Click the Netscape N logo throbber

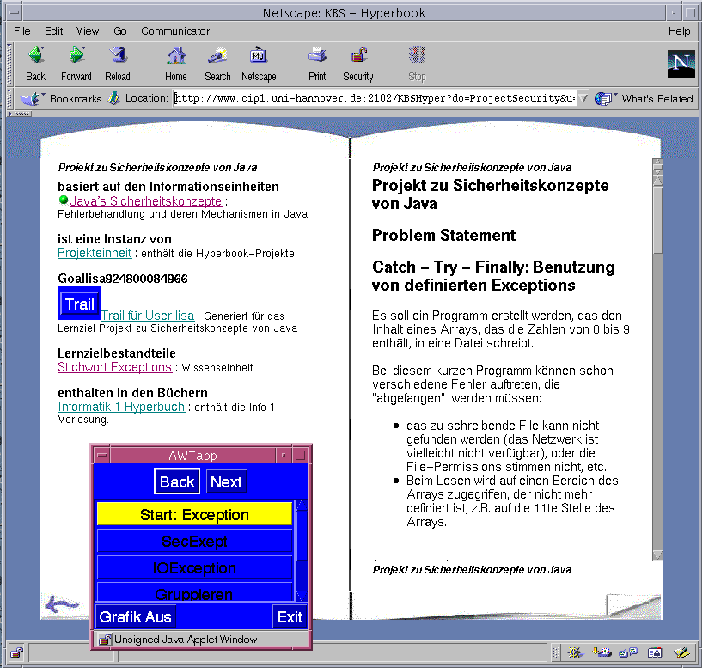pyautogui.click(x=681, y=64)
